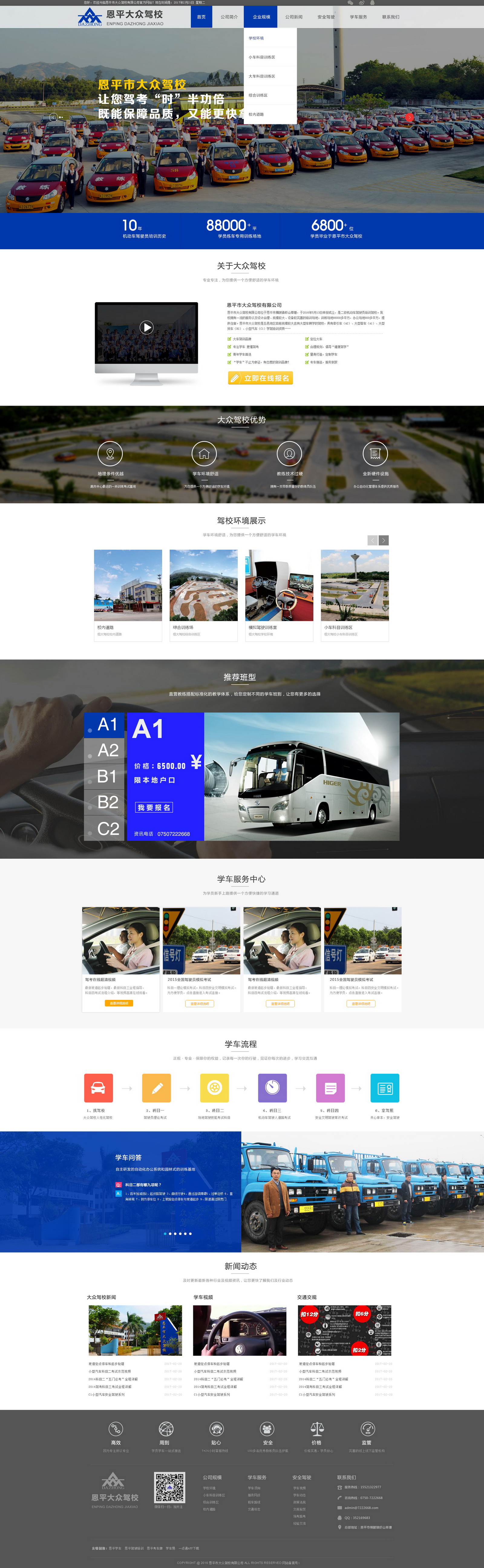Click the scales icon above 价格
Screen dimensions: 484x1568
317,1429
